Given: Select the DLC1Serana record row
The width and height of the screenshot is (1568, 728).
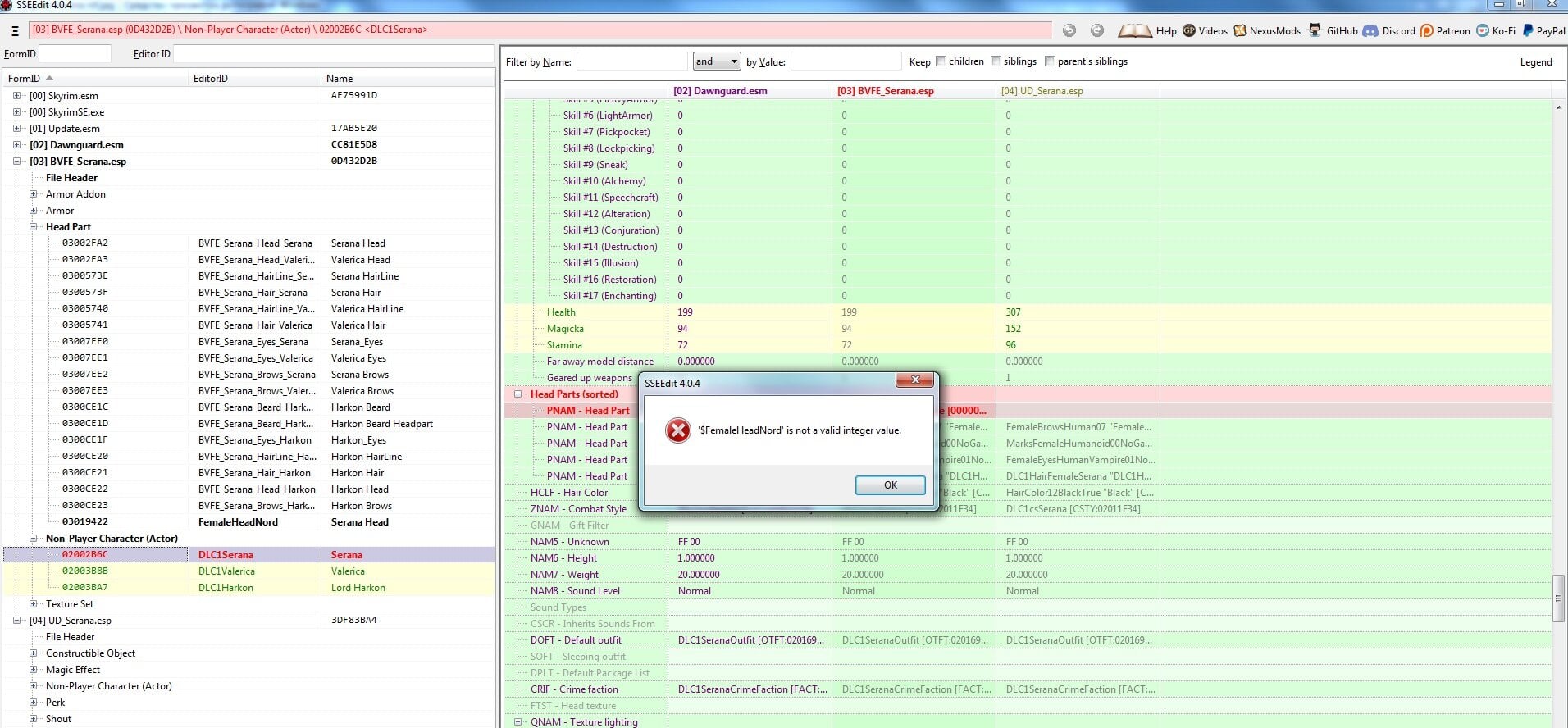Looking at the screenshot, I should [248, 555].
